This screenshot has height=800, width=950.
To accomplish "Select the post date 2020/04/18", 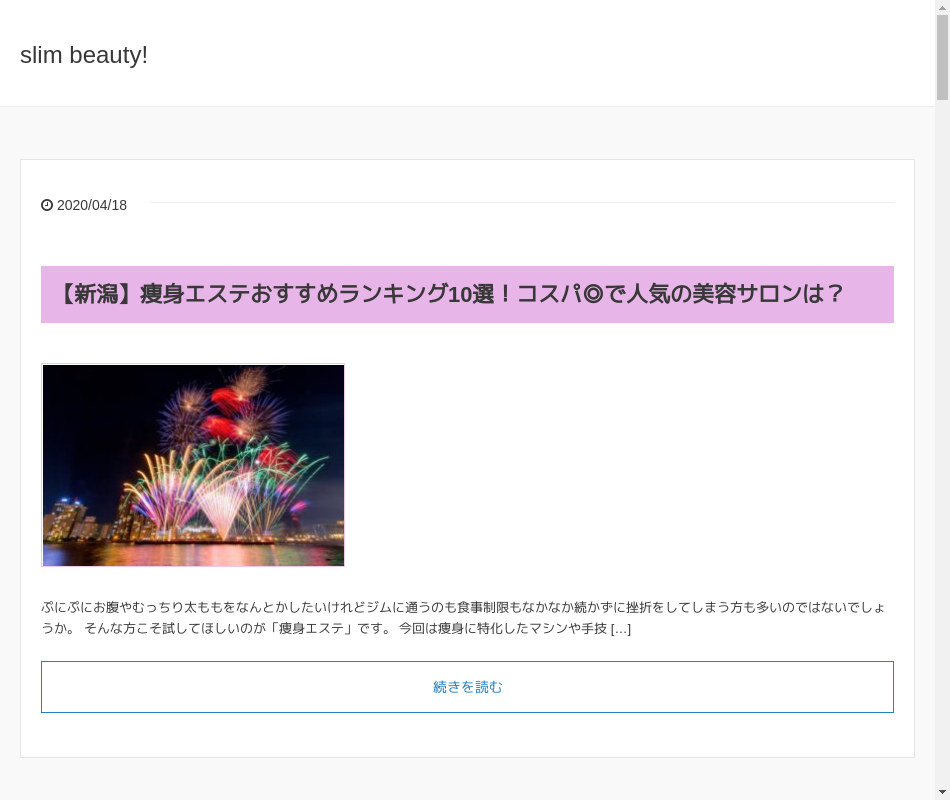I will point(92,205).
